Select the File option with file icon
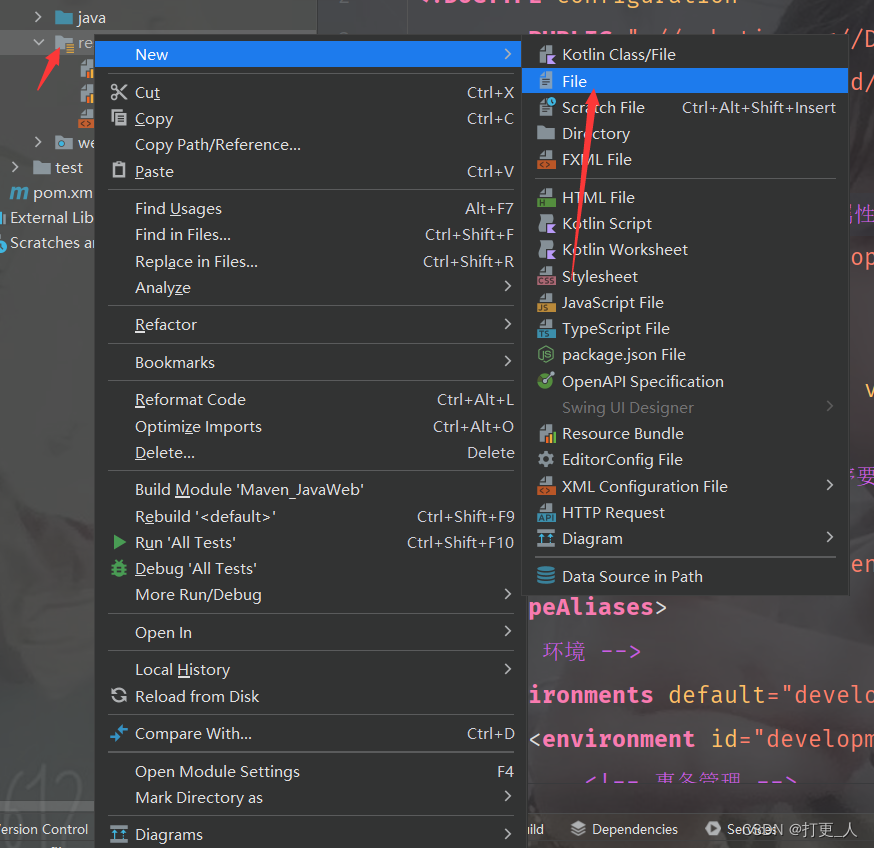874x848 pixels. click(x=575, y=81)
